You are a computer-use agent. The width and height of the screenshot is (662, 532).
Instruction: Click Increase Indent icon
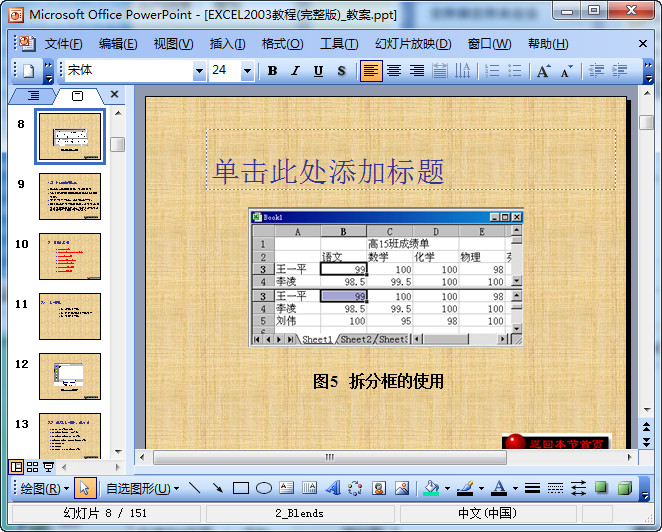coord(619,71)
